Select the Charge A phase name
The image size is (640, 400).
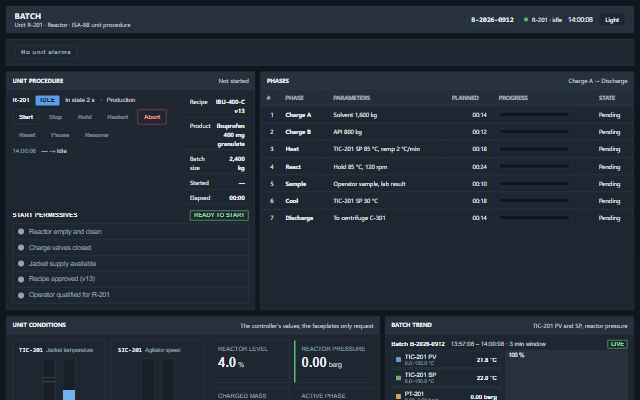coord(298,115)
